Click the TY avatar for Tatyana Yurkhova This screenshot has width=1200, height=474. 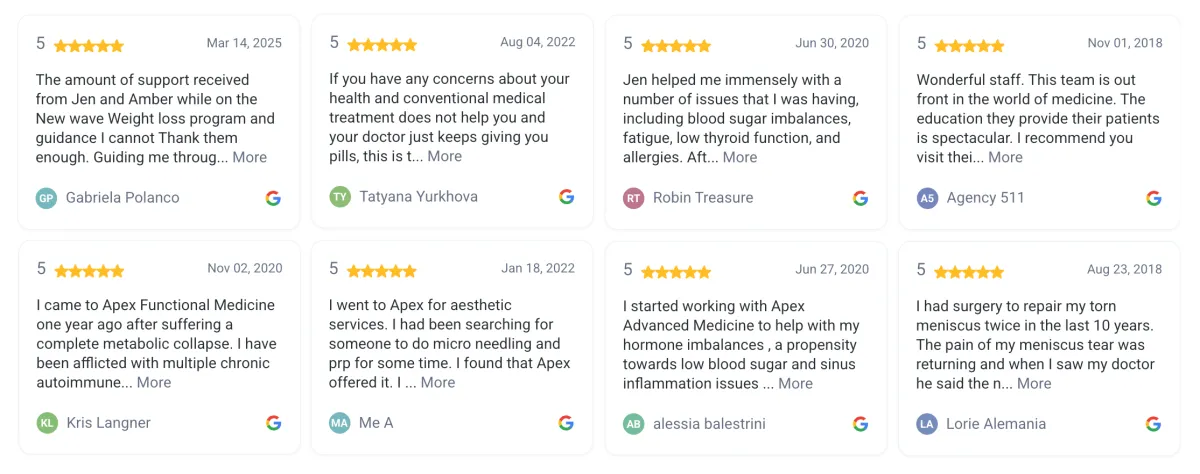point(340,197)
